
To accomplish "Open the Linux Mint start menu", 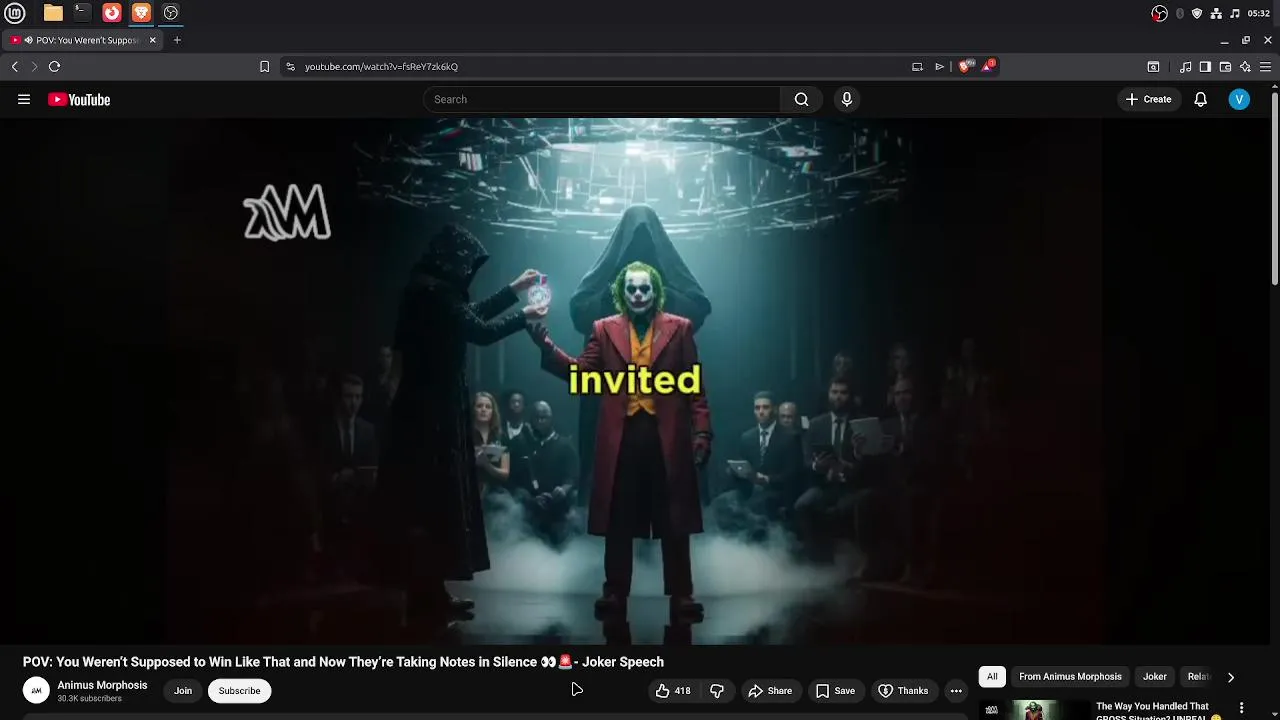I will pyautogui.click(x=15, y=13).
